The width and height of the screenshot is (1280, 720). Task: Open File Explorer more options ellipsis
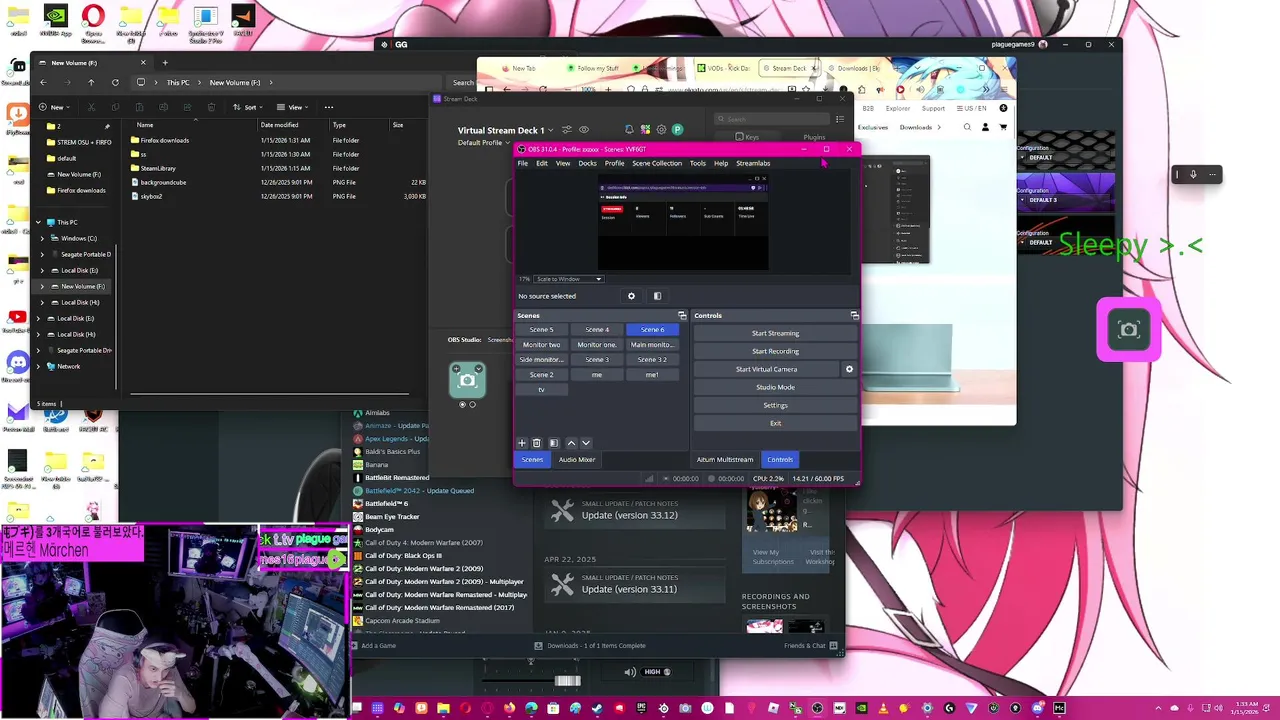328,107
